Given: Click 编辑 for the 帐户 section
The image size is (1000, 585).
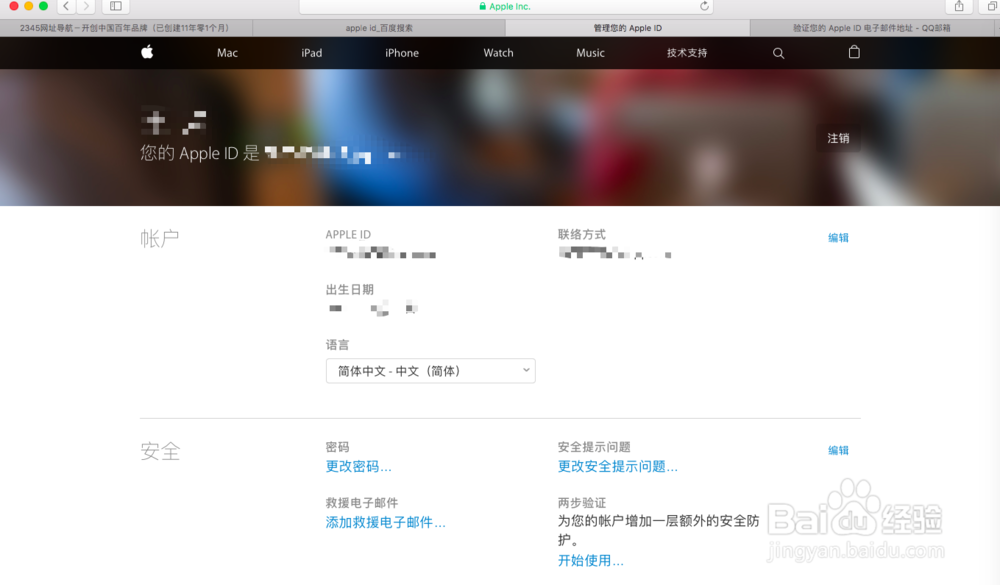Looking at the screenshot, I should pos(838,238).
